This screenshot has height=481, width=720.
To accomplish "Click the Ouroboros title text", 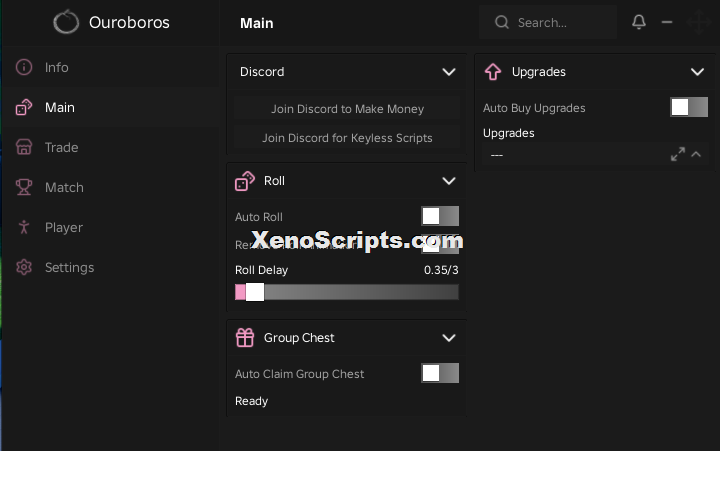I will [x=129, y=22].
